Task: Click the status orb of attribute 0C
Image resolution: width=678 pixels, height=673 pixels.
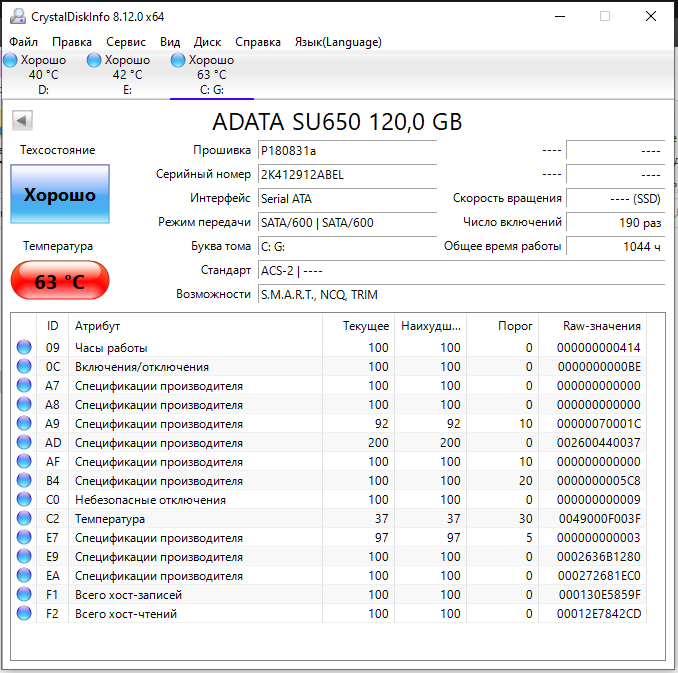Action: pos(24,366)
